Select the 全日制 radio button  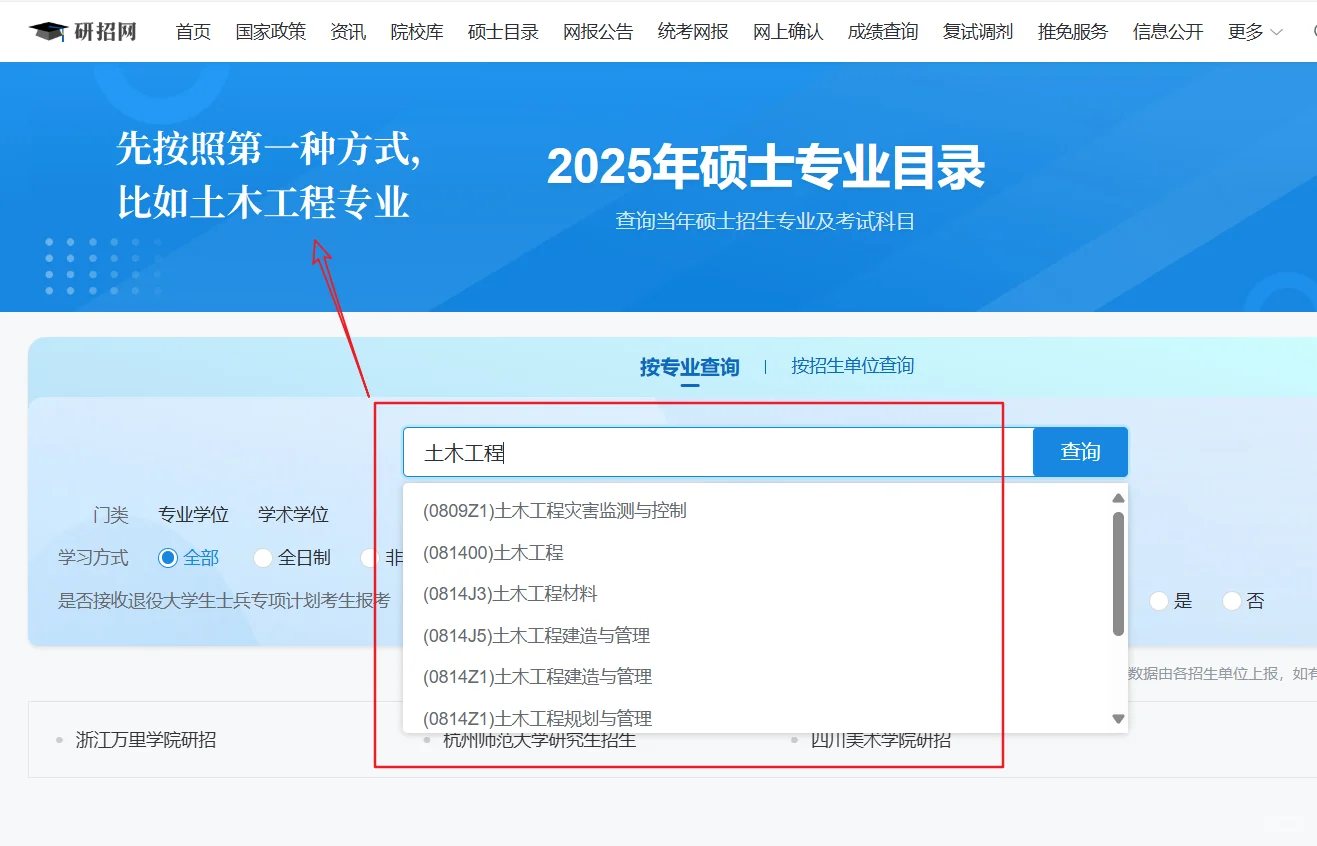pyautogui.click(x=262, y=558)
